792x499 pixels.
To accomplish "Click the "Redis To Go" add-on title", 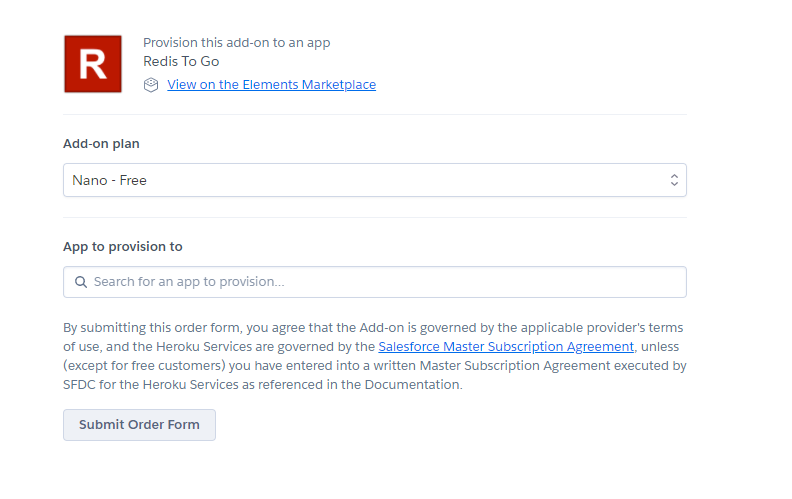I will tap(181, 61).
